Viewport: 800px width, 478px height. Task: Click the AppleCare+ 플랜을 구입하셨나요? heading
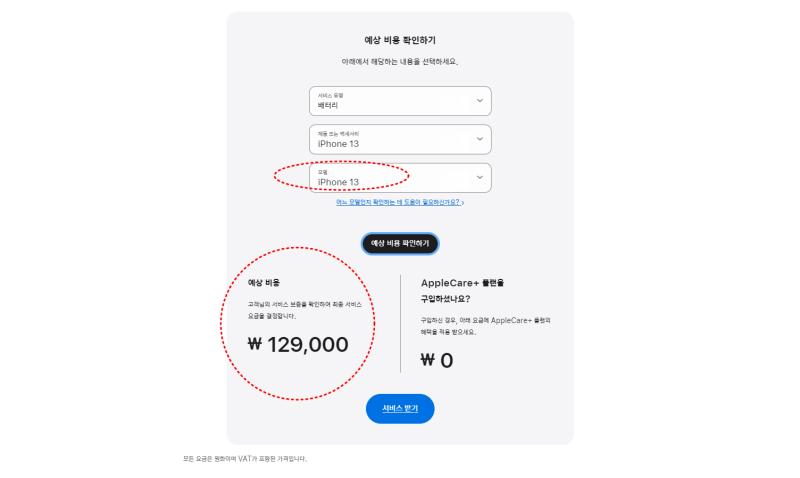[x=462, y=291]
